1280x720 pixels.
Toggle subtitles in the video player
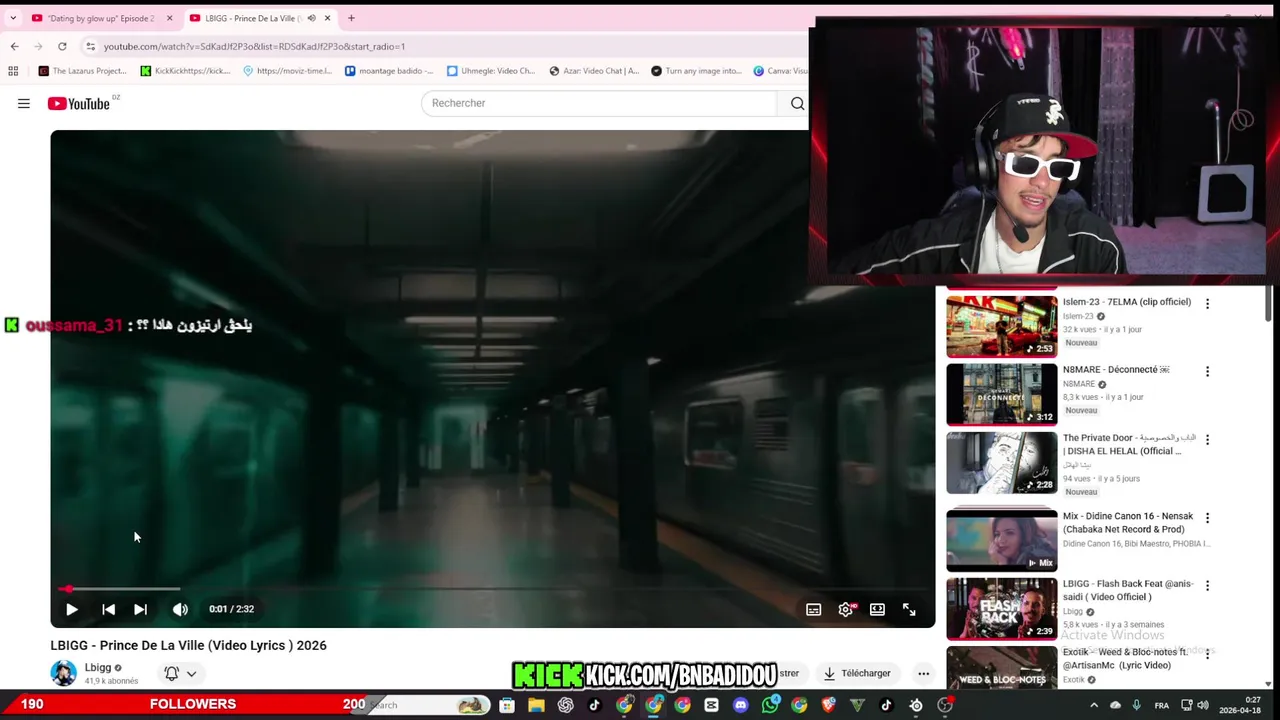(814, 609)
